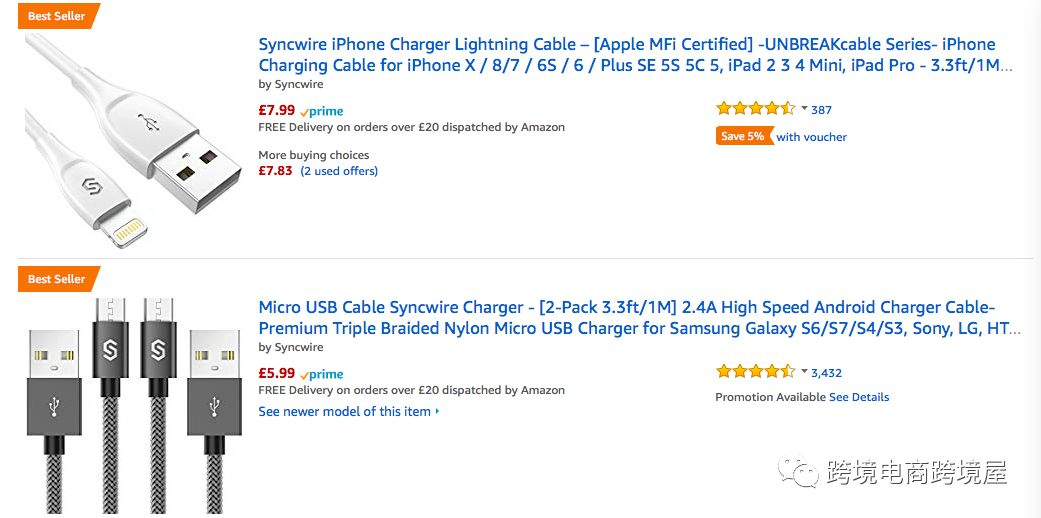Click star rating for Lightning cable
Screen dimensions: 1041x518
755,109
